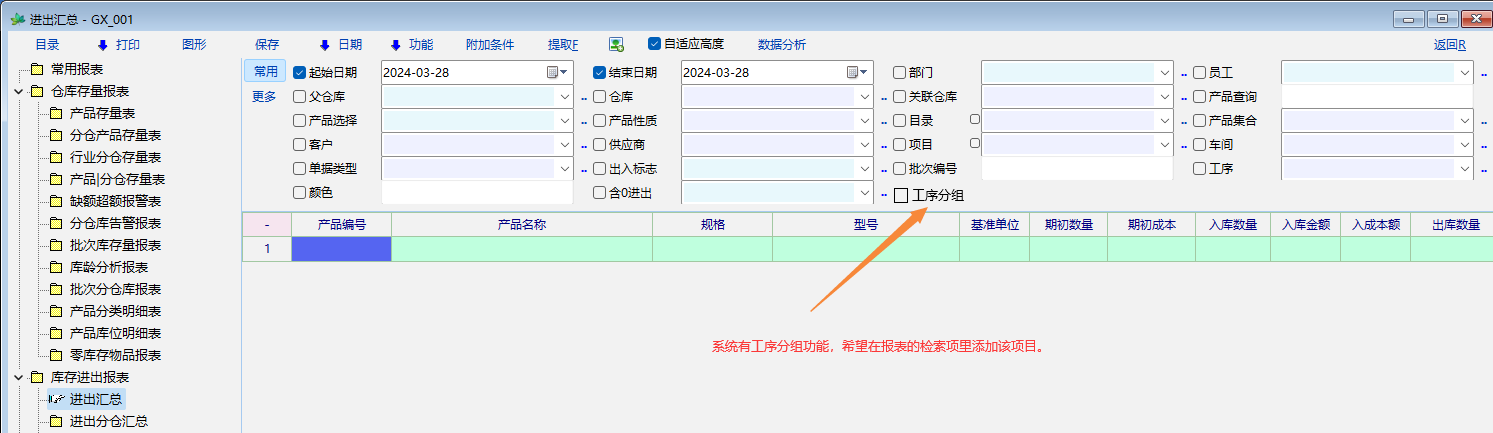
Task: Open the 父仓库 dropdown list
Action: point(564,96)
